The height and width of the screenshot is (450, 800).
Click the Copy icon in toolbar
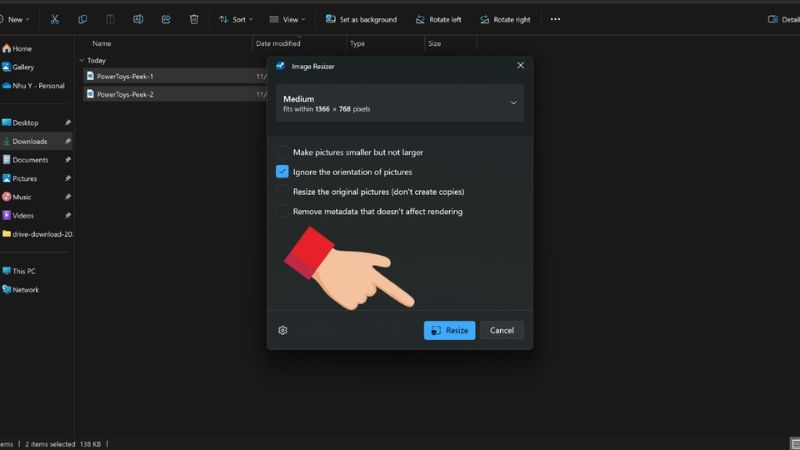pyautogui.click(x=82, y=19)
